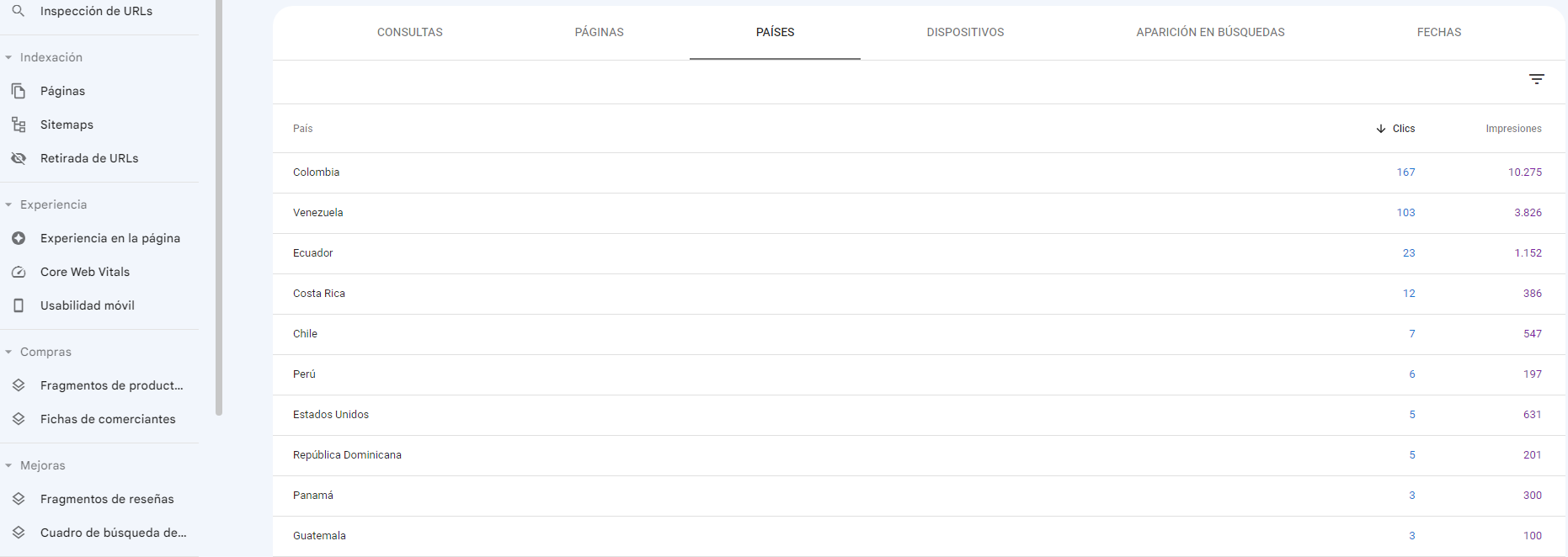Click the Colombia country row
1568x557 pixels.
919,172
